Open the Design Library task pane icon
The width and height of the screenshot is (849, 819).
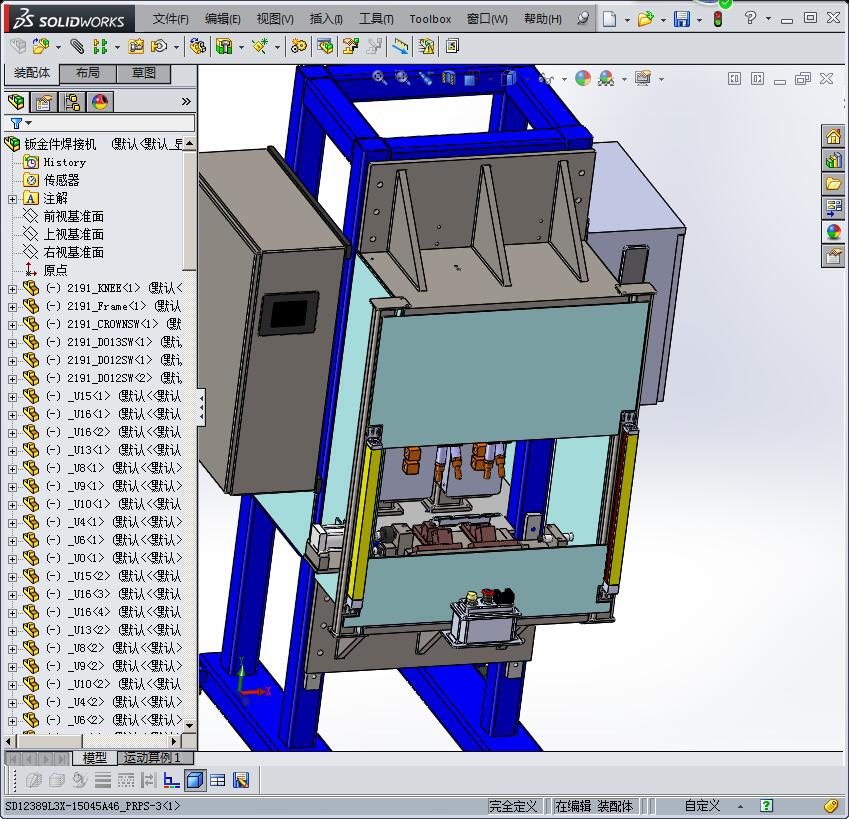[x=833, y=160]
